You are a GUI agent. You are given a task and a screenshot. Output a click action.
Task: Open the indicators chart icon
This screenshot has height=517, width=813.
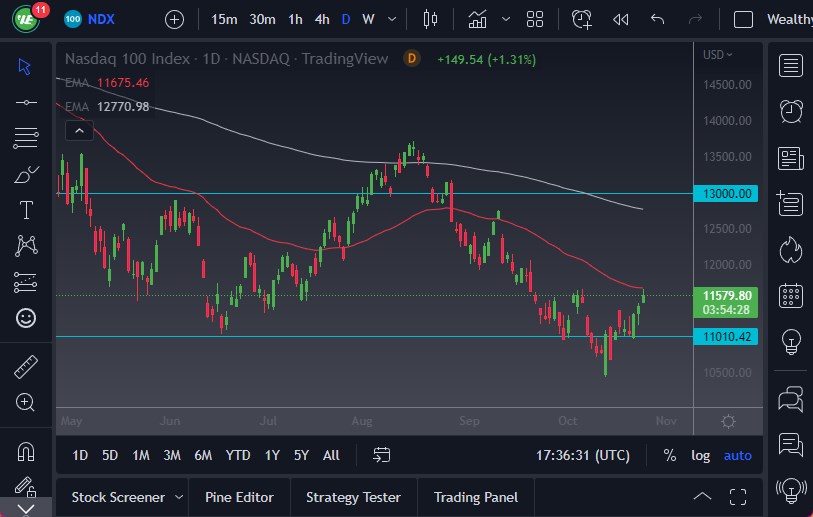coord(477,20)
